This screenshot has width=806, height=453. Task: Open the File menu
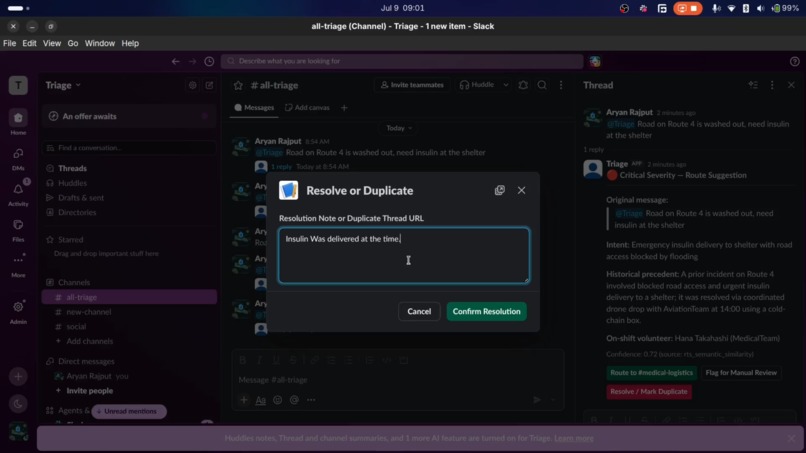click(9, 43)
